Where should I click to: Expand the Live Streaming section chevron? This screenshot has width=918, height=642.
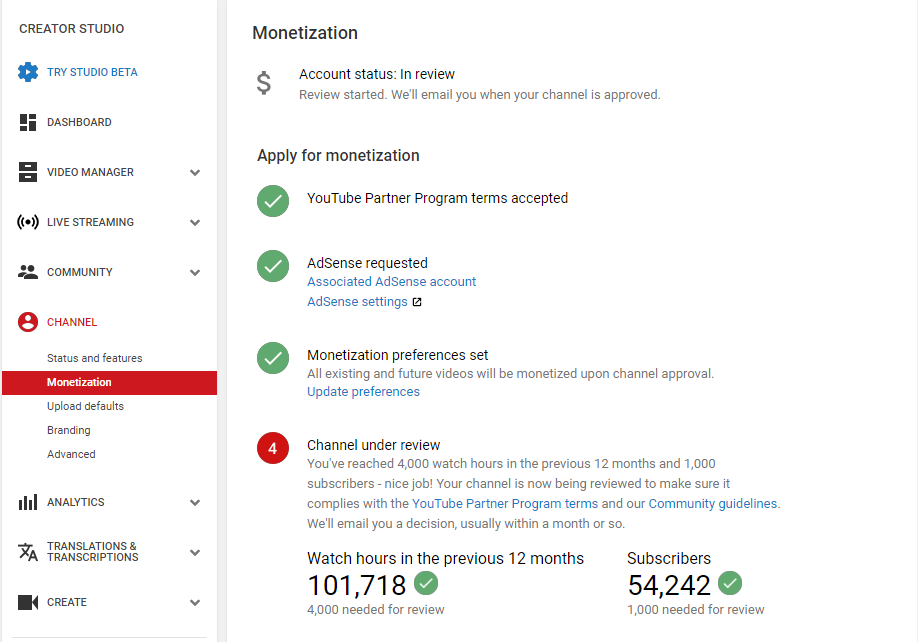[195, 222]
